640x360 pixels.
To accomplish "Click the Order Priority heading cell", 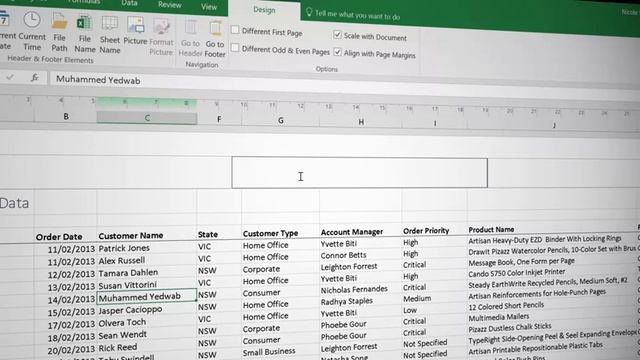I will pos(426,231).
